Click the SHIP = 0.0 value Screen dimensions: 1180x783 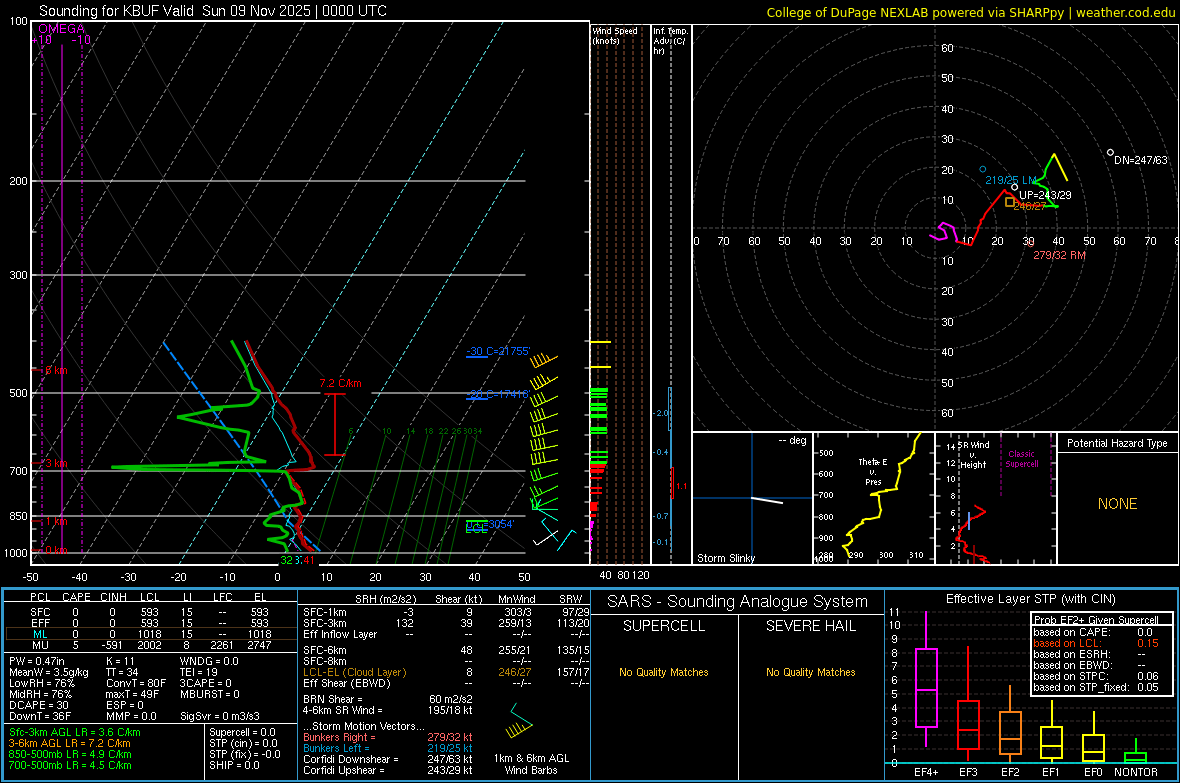click(x=234, y=765)
